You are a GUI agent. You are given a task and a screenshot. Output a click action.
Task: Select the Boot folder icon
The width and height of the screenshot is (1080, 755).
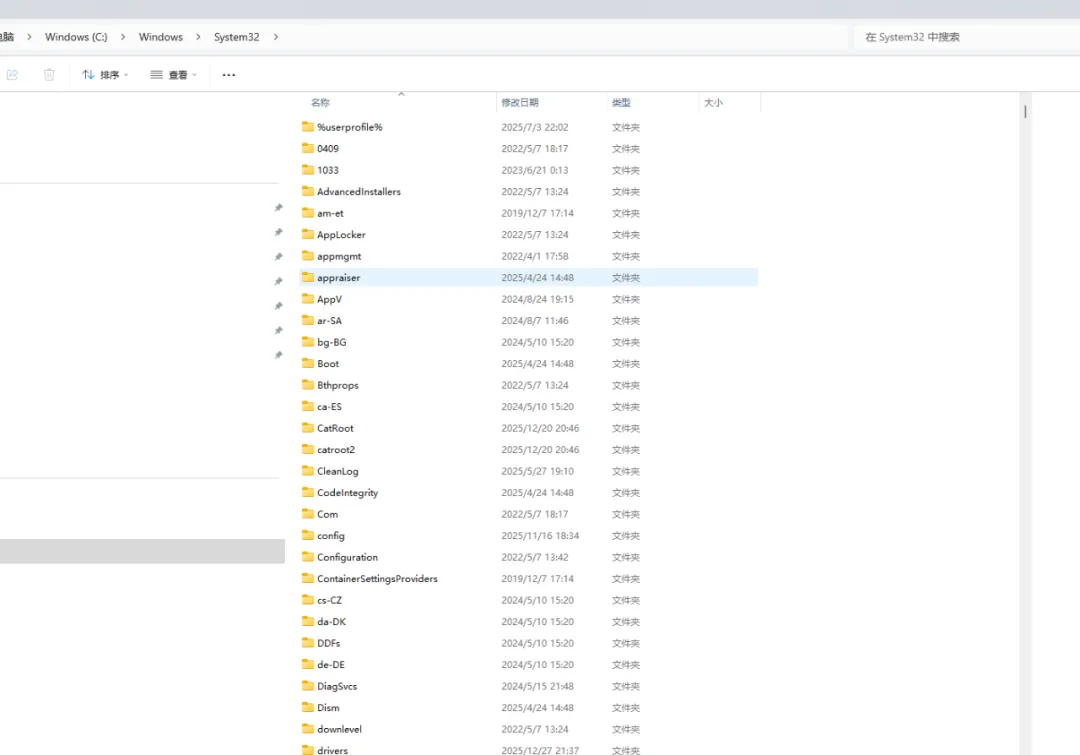pos(308,363)
